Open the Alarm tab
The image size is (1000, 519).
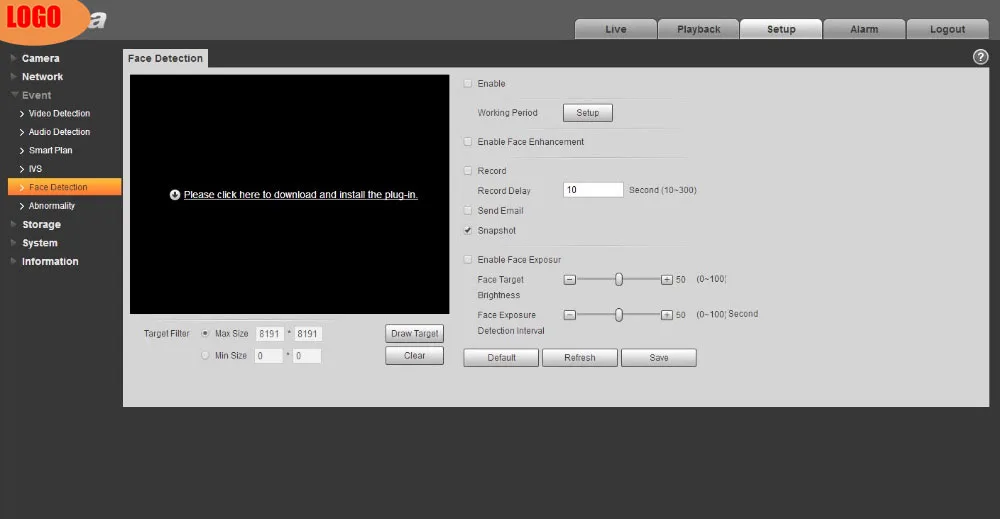[x=864, y=29]
